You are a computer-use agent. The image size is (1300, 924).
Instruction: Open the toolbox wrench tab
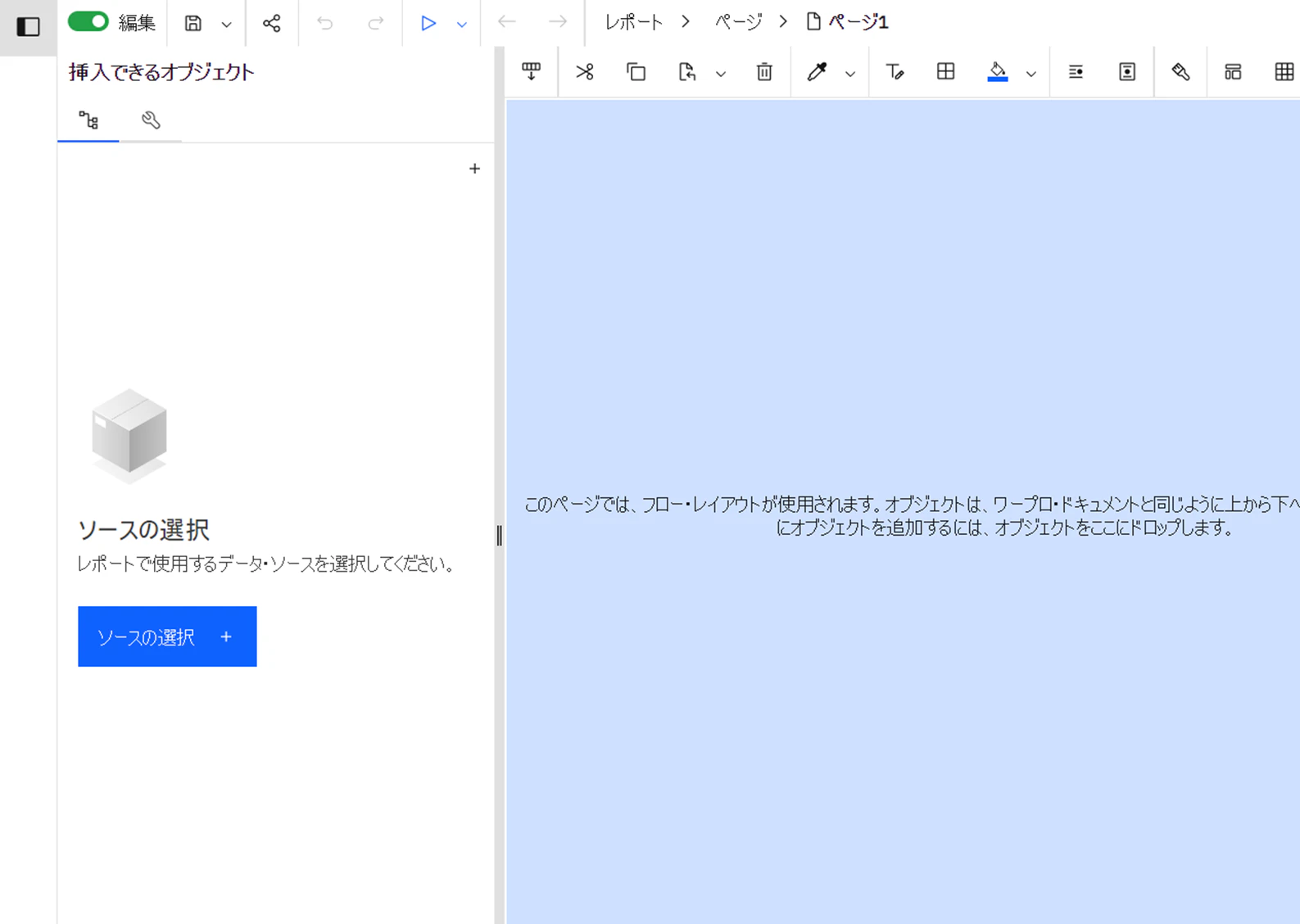point(151,120)
